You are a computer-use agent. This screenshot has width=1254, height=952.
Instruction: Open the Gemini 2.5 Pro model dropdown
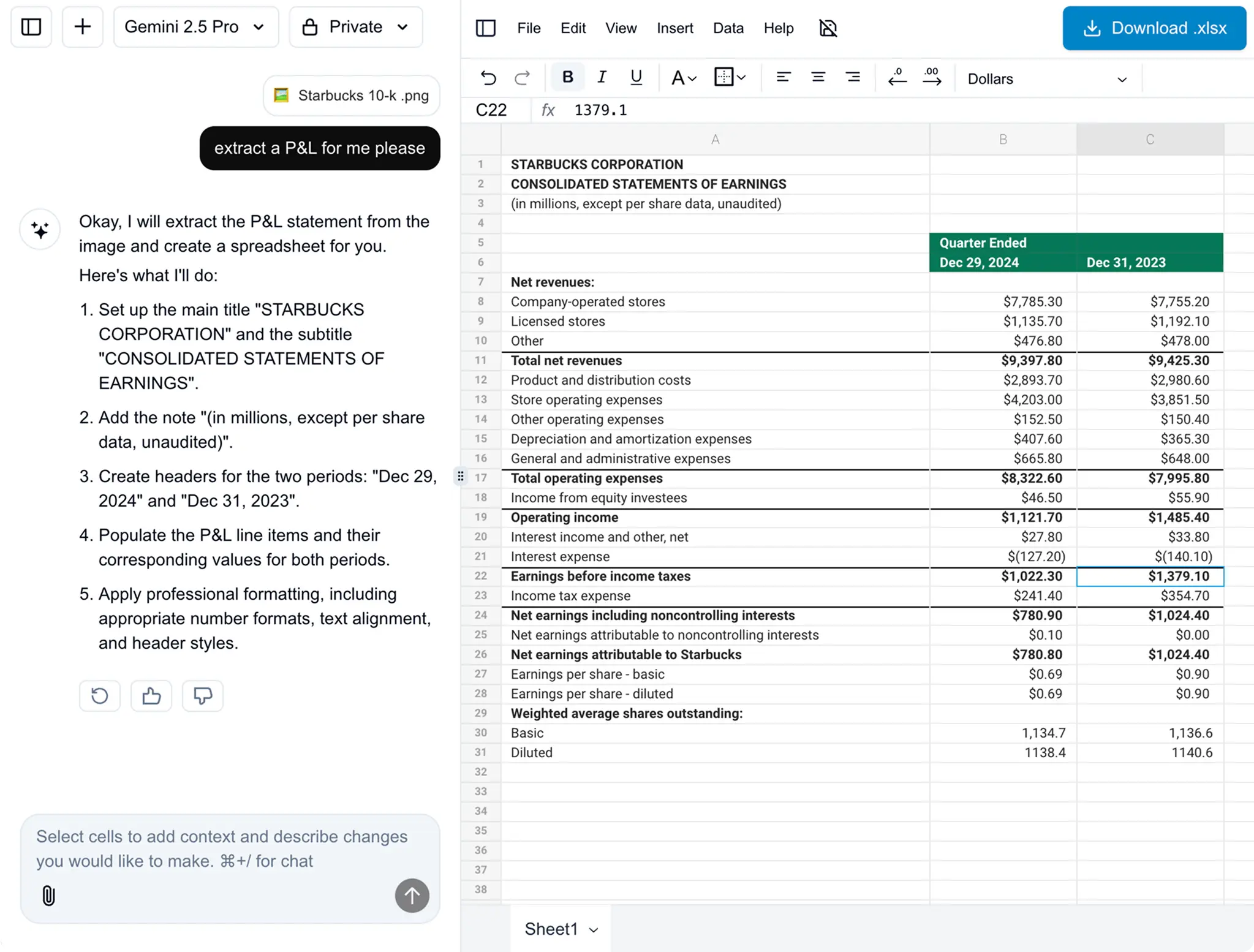tap(195, 26)
